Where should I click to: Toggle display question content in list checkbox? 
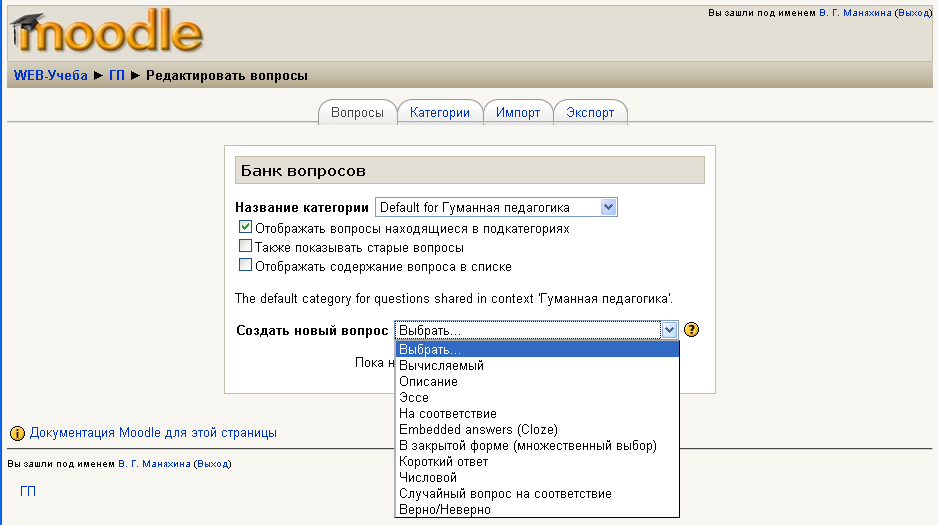(x=245, y=266)
